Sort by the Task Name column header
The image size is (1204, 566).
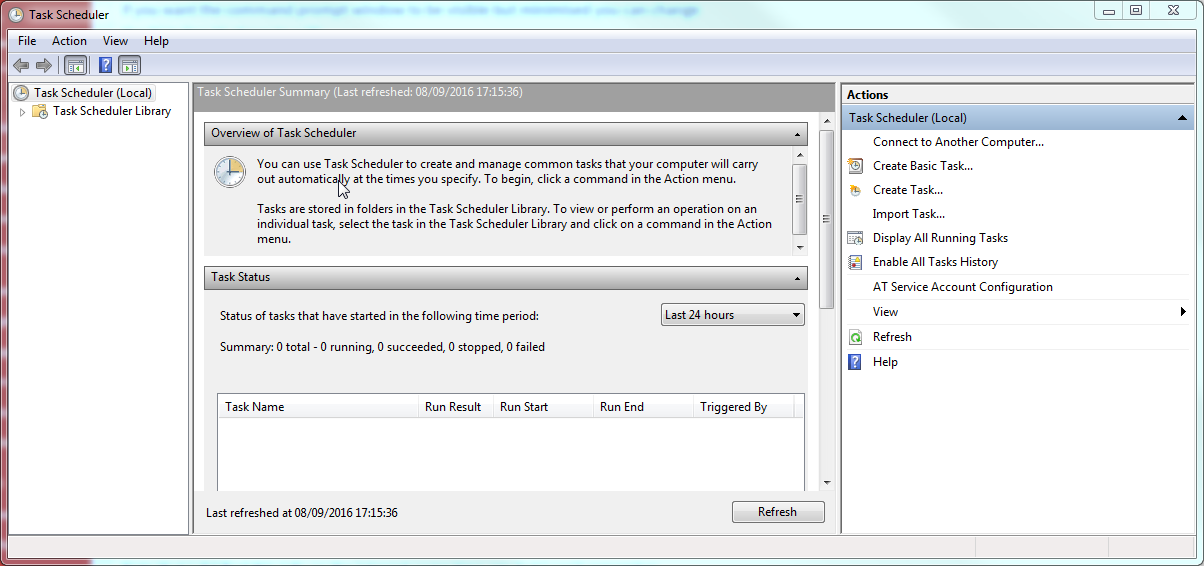coord(318,407)
